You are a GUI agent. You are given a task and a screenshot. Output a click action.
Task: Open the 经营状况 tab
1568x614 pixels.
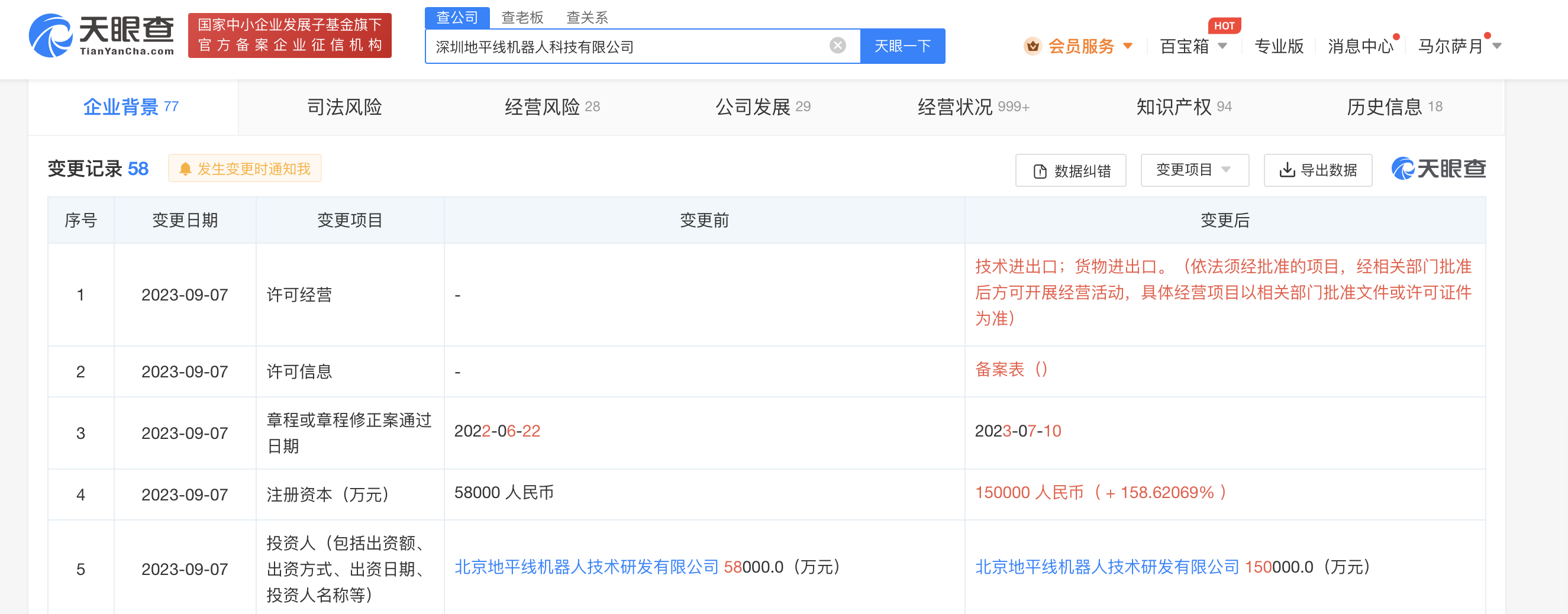pos(973,107)
